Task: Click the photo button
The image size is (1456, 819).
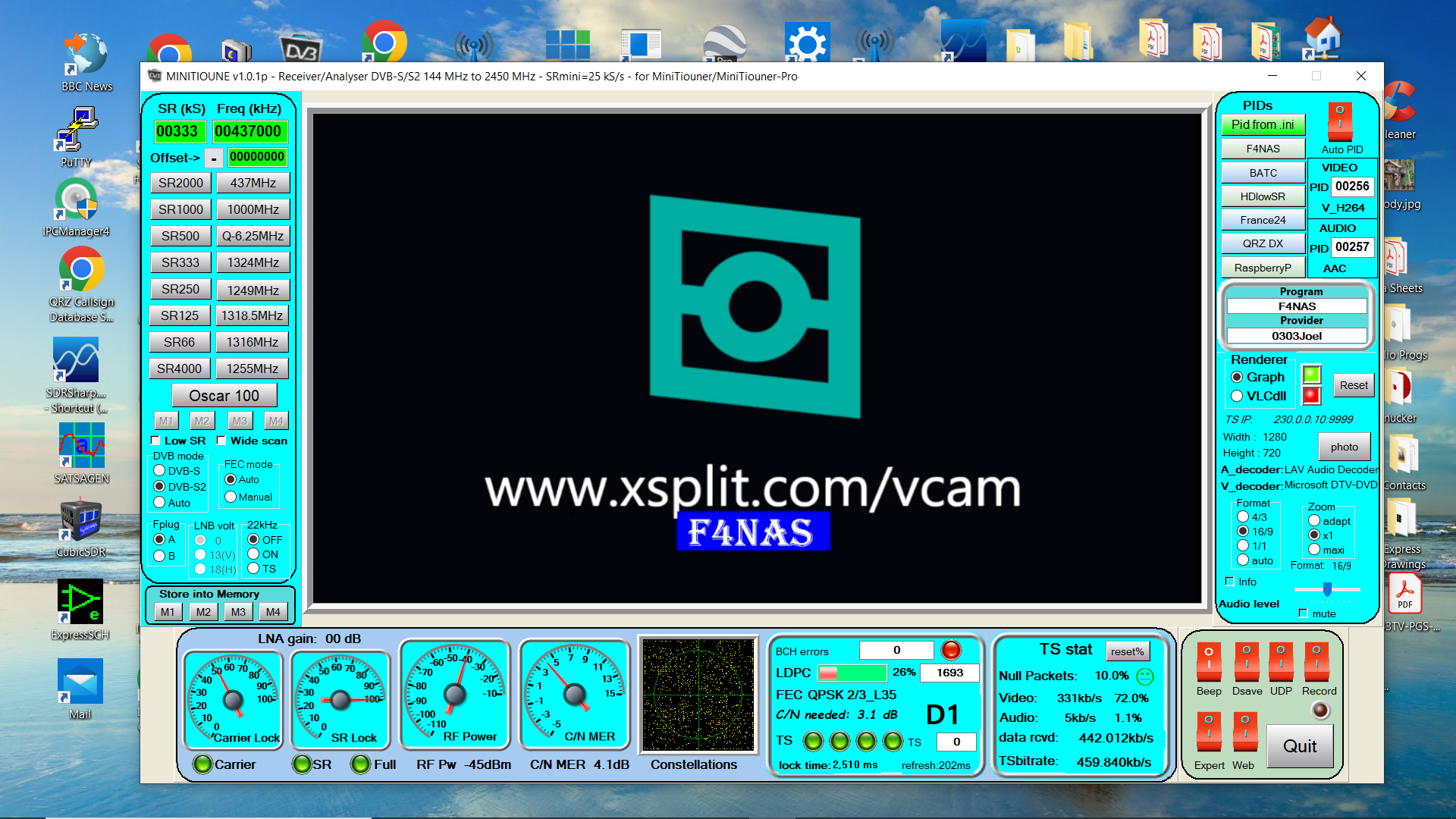Action: tap(1344, 447)
